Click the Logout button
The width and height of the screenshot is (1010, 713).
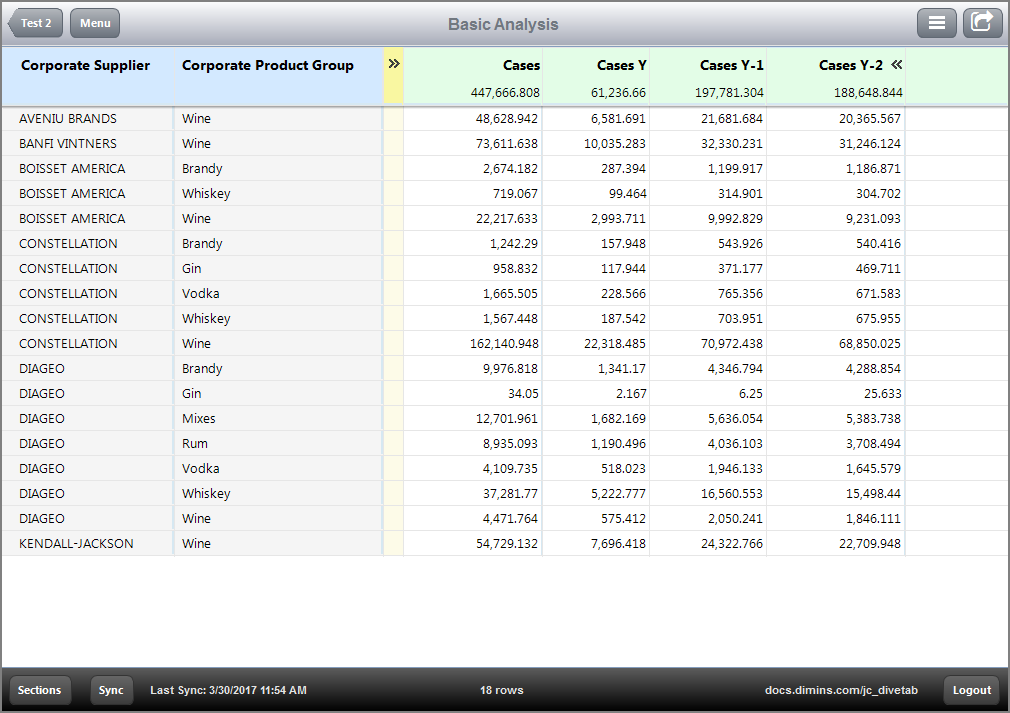pyautogui.click(x=971, y=690)
